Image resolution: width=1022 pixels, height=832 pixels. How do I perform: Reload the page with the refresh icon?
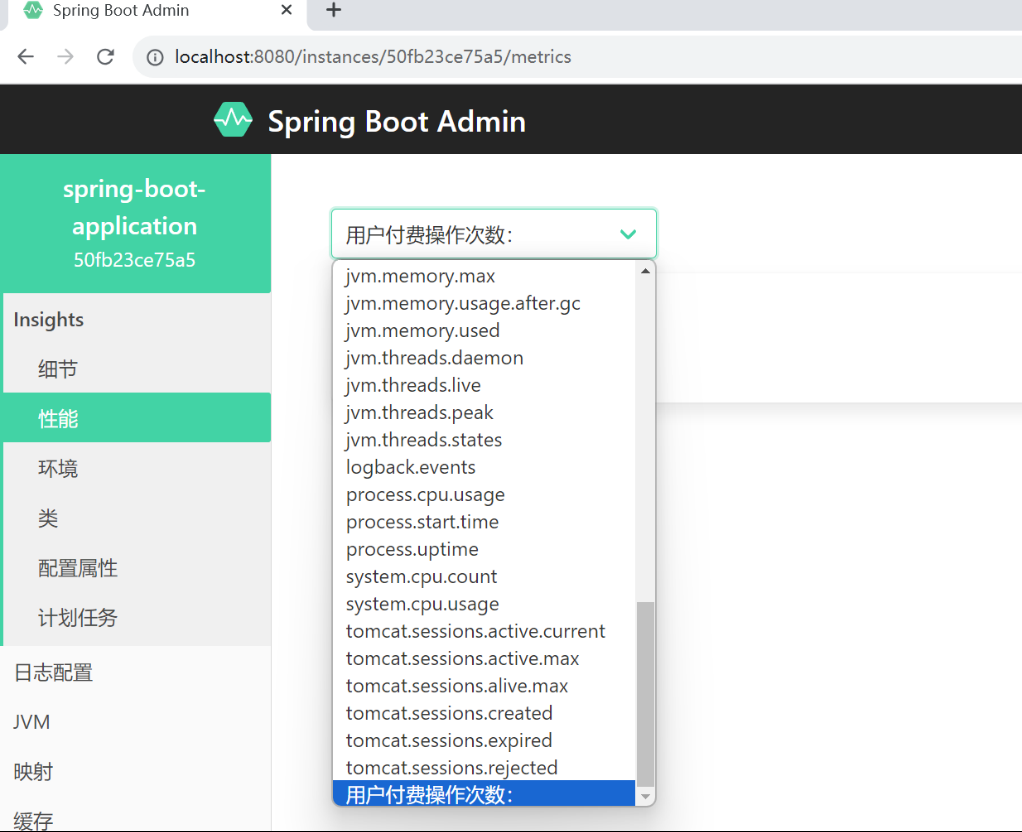[x=105, y=57]
